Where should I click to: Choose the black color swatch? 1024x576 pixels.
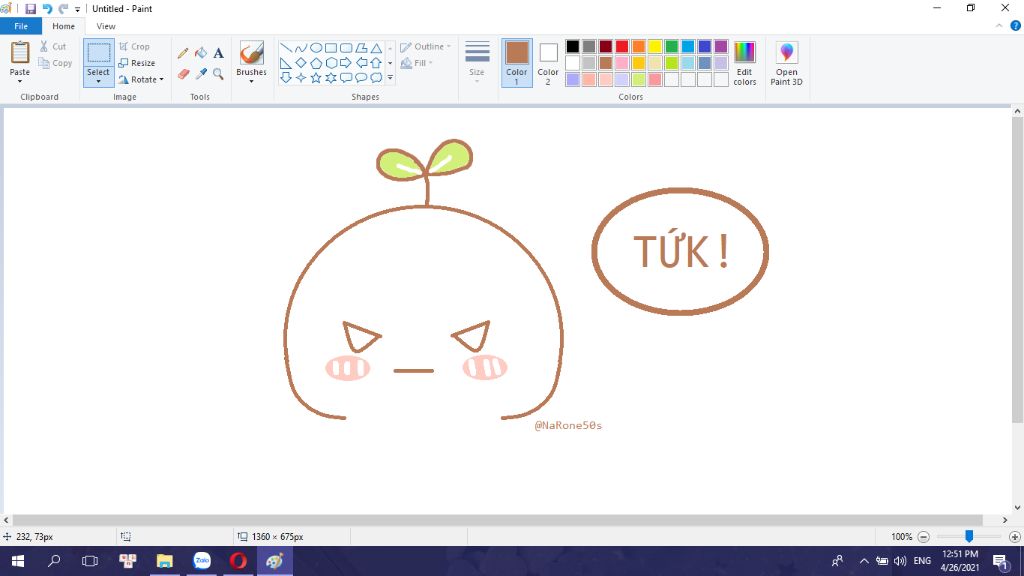[x=573, y=46]
